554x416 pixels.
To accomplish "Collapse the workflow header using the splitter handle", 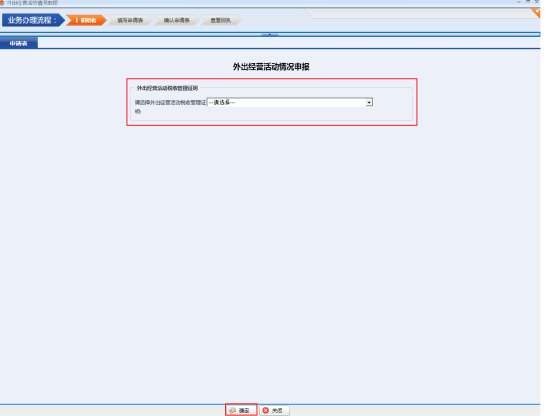I will coord(270,35).
